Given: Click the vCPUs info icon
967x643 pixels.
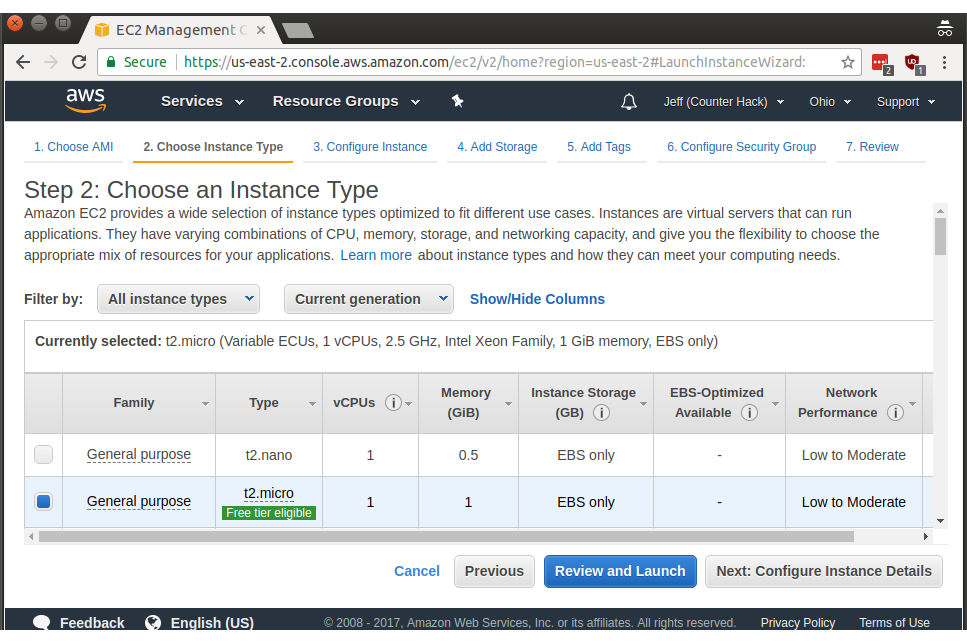Looking at the screenshot, I should click(393, 403).
